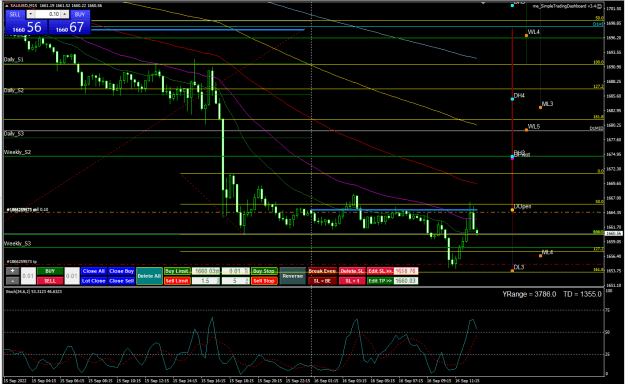This screenshot has height=384, width=625.
Task: Click the SL = BE button
Action: click(x=322, y=281)
